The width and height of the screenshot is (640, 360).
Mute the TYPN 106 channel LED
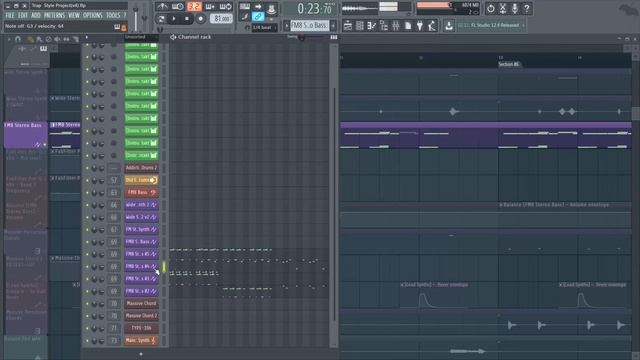point(87,329)
